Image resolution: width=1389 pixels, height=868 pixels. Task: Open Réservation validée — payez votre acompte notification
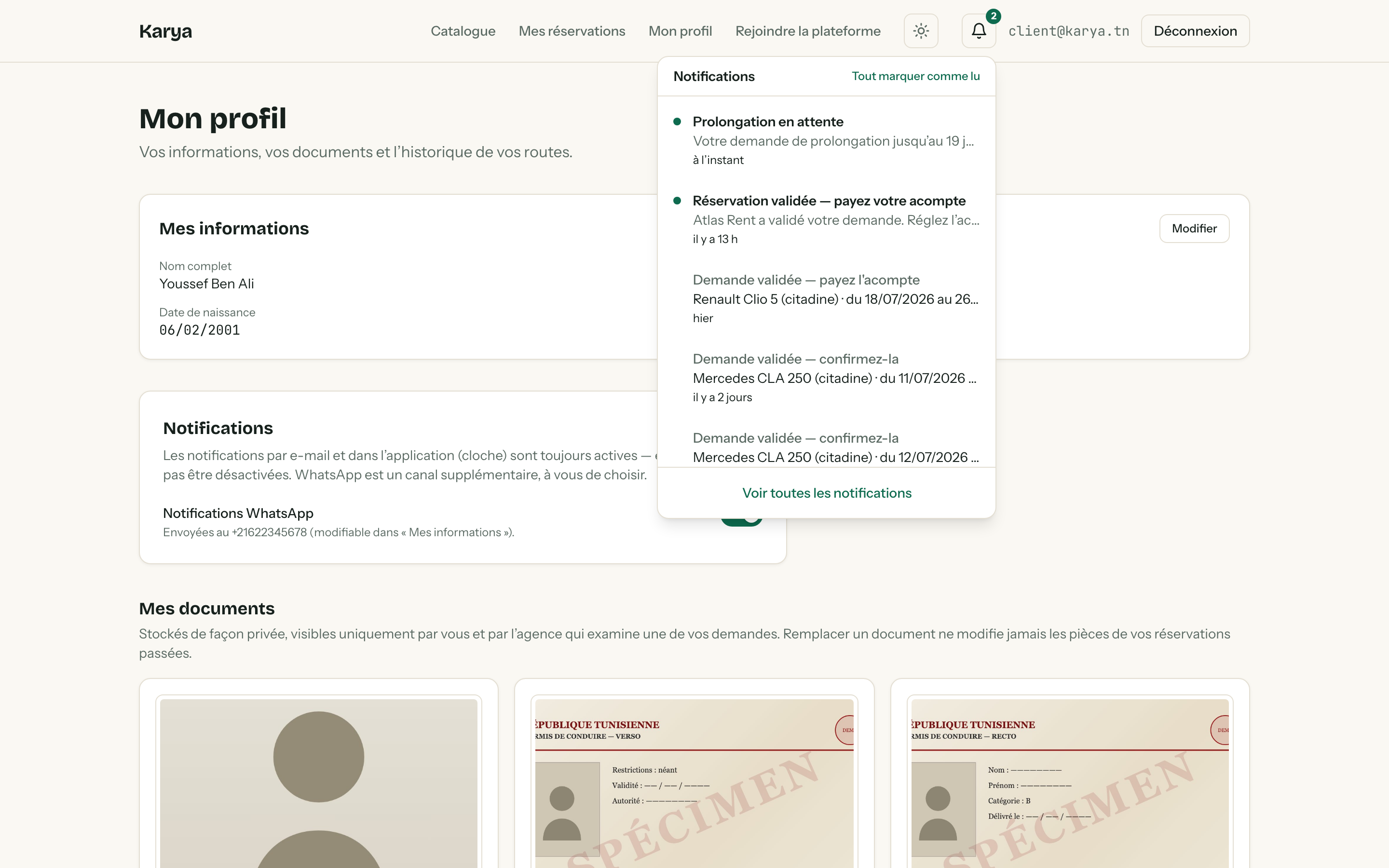tap(827, 219)
